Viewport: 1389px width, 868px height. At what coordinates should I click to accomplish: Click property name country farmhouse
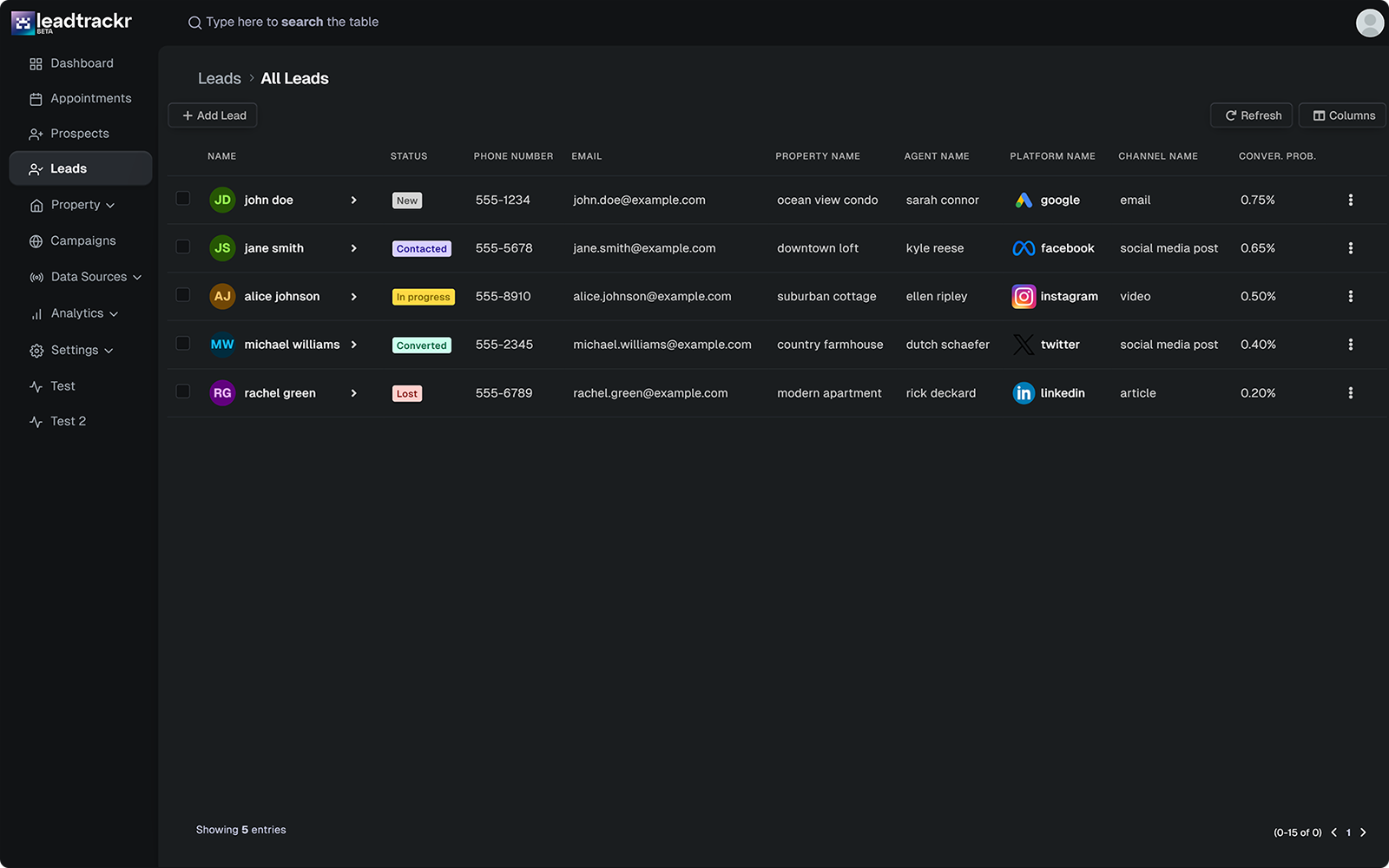click(x=830, y=345)
